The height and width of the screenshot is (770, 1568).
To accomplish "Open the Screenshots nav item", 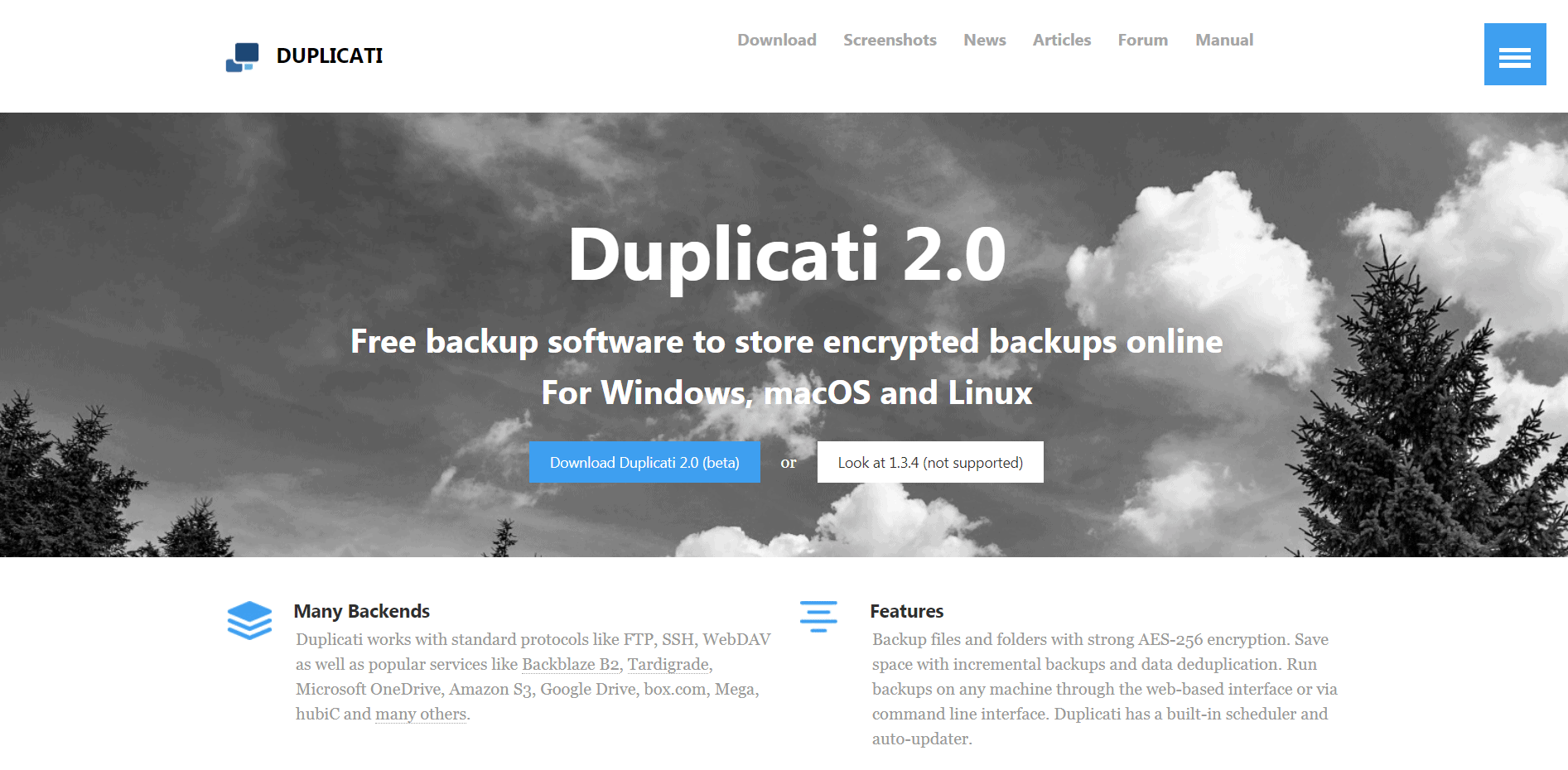I will tap(890, 40).
